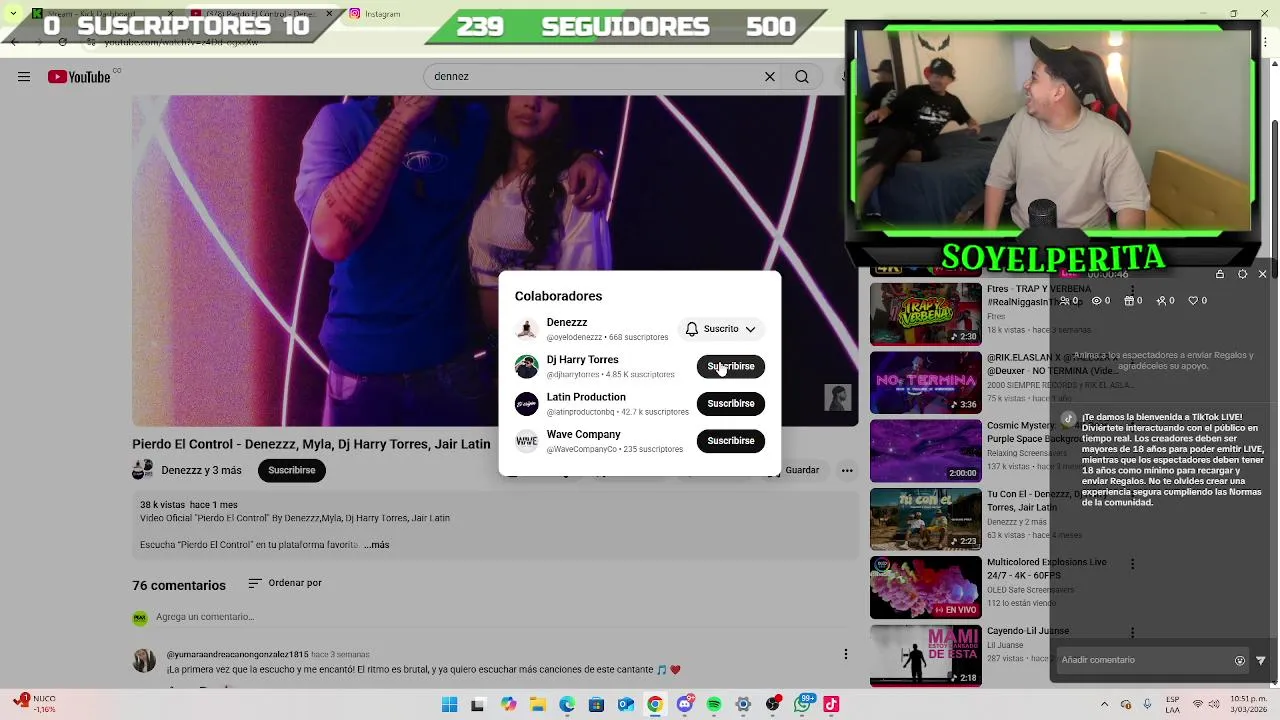Open Latin Production channel avatar
The width and height of the screenshot is (1280, 720).
(x=526, y=404)
